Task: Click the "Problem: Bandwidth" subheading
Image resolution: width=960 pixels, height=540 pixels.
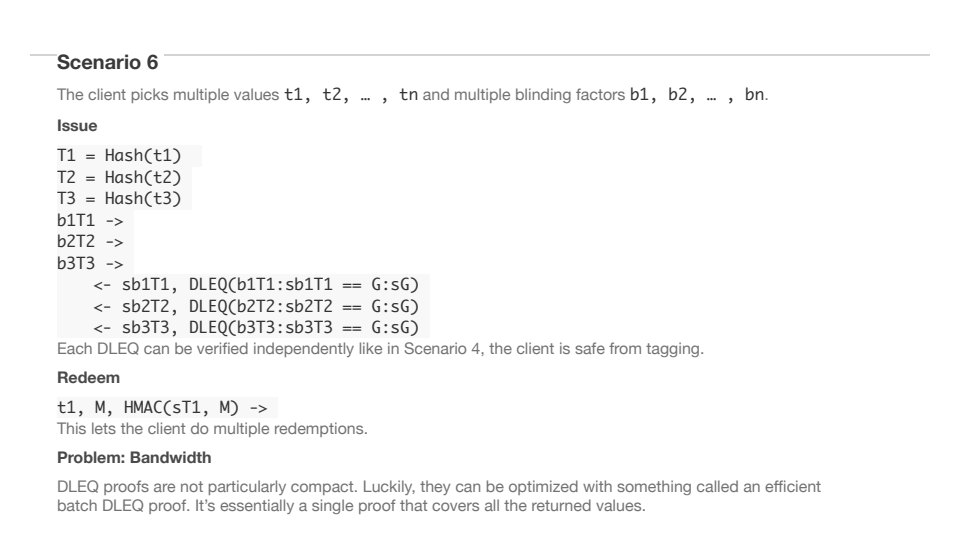Action: [134, 458]
